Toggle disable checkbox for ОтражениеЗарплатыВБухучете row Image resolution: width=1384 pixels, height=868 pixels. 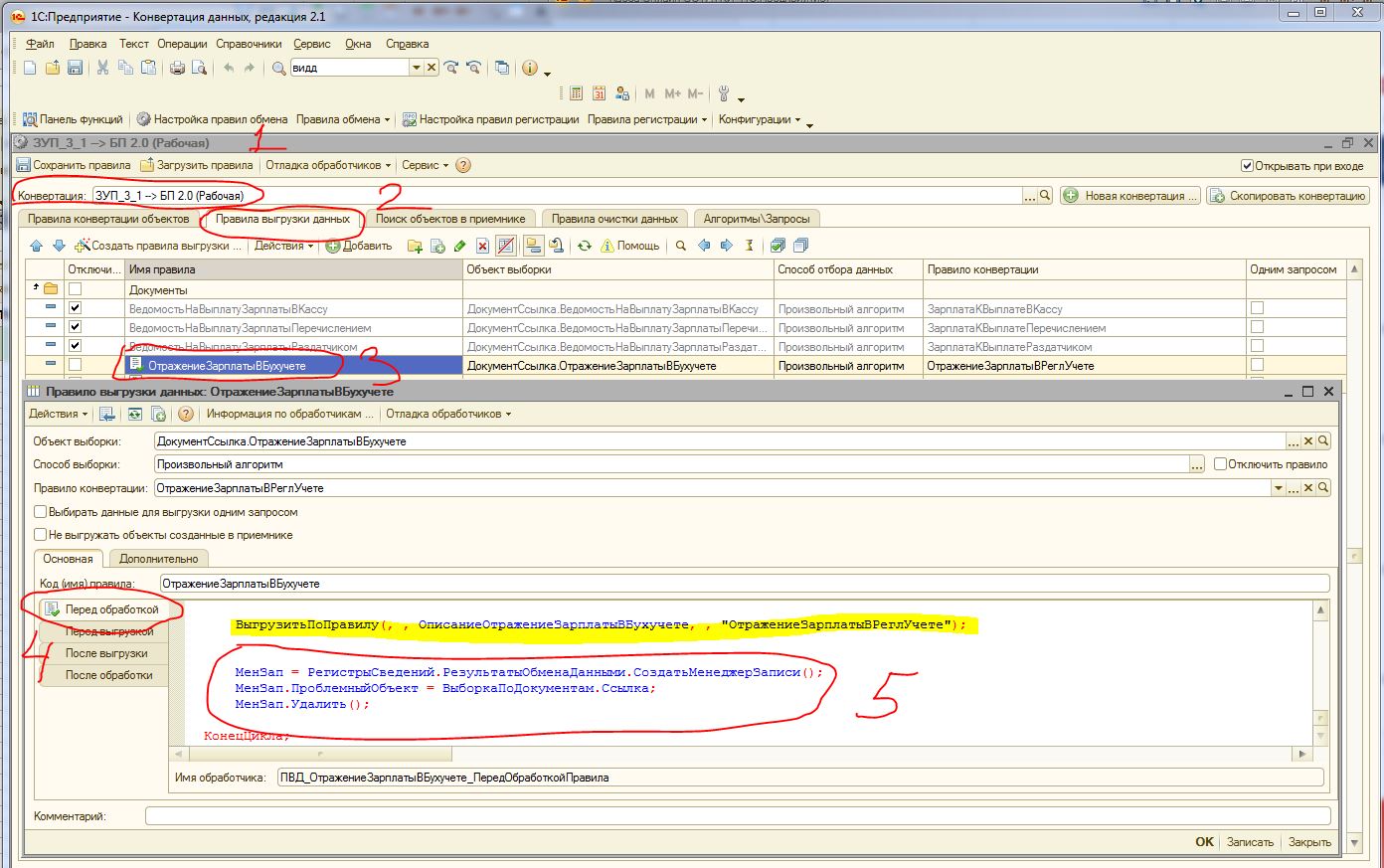click(x=75, y=365)
